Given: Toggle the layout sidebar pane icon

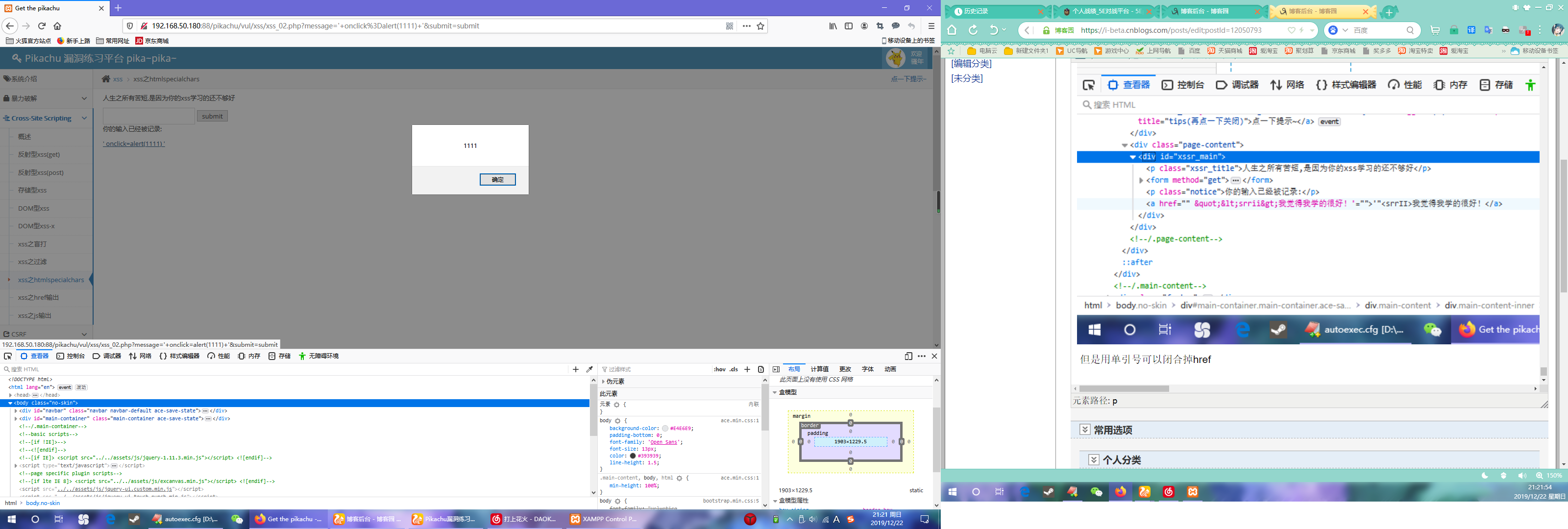Looking at the screenshot, I should coord(776,369).
